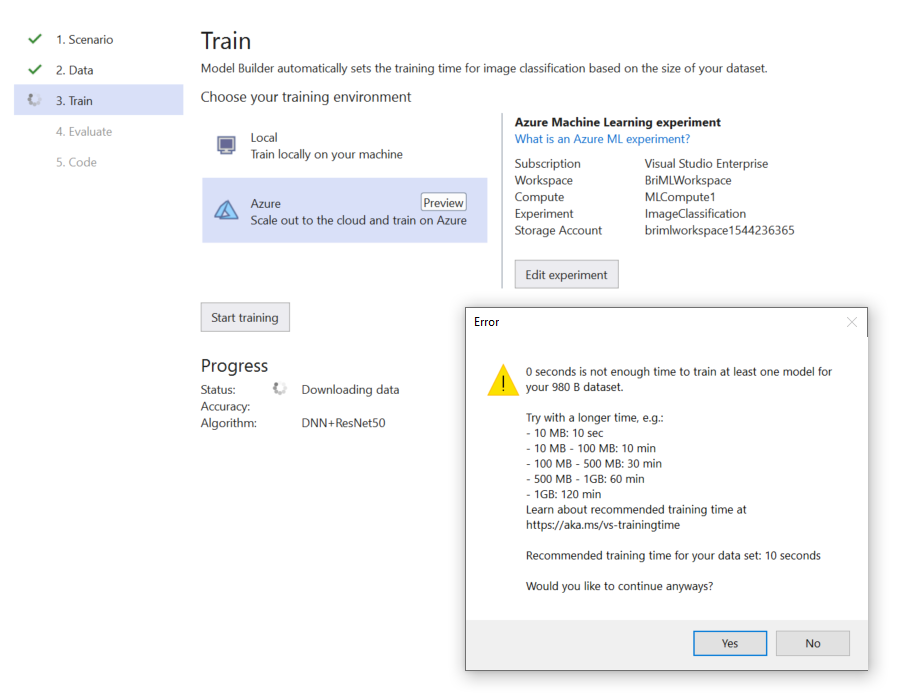
Task: Click the 'BriMLWorkspace' workspace value
Action: pos(688,180)
